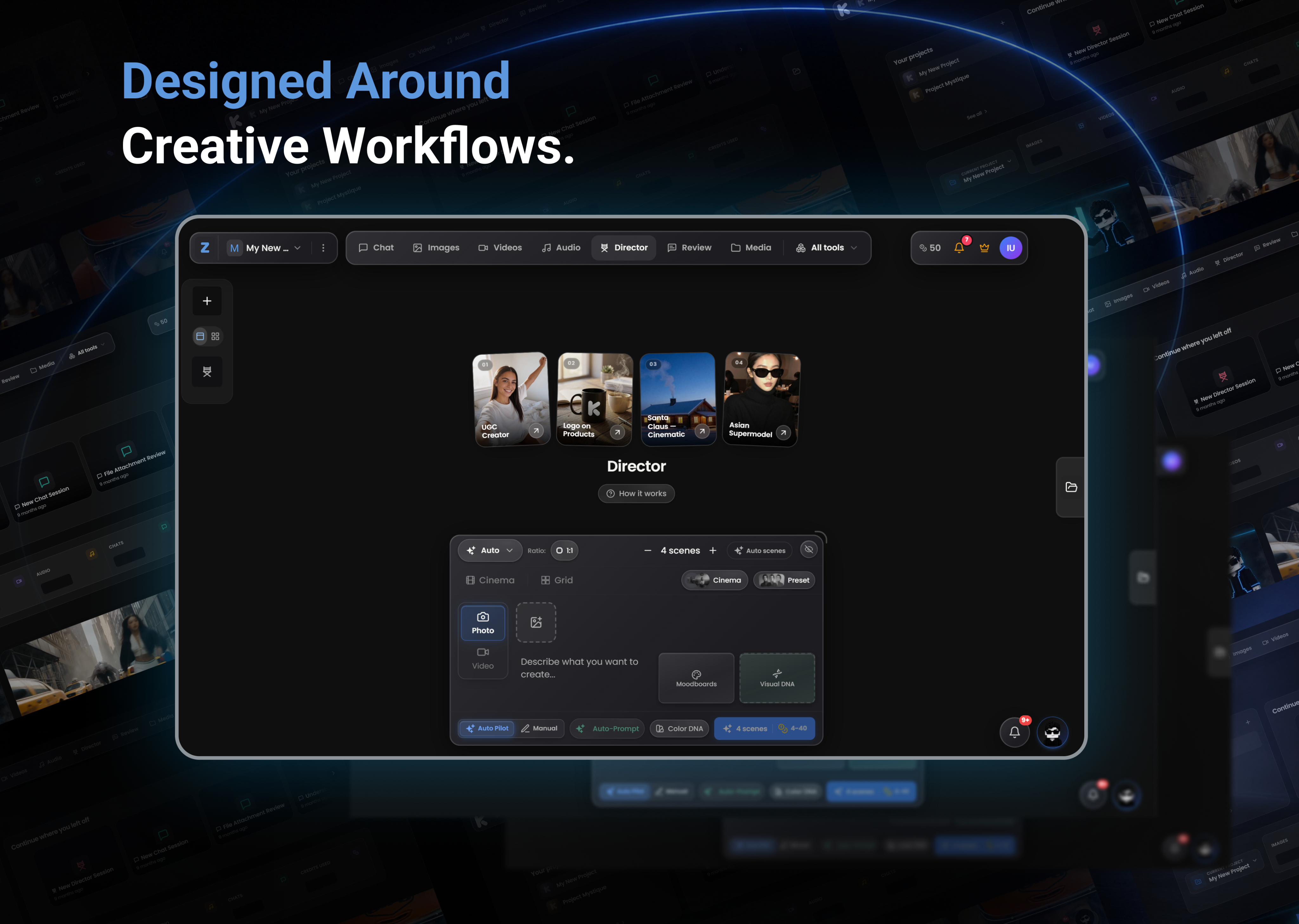Switch to single panel layout view

pyautogui.click(x=200, y=336)
